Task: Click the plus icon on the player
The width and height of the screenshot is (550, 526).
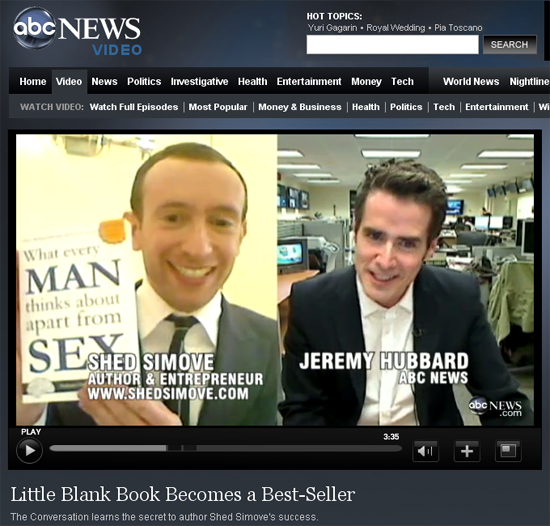Action: [467, 451]
